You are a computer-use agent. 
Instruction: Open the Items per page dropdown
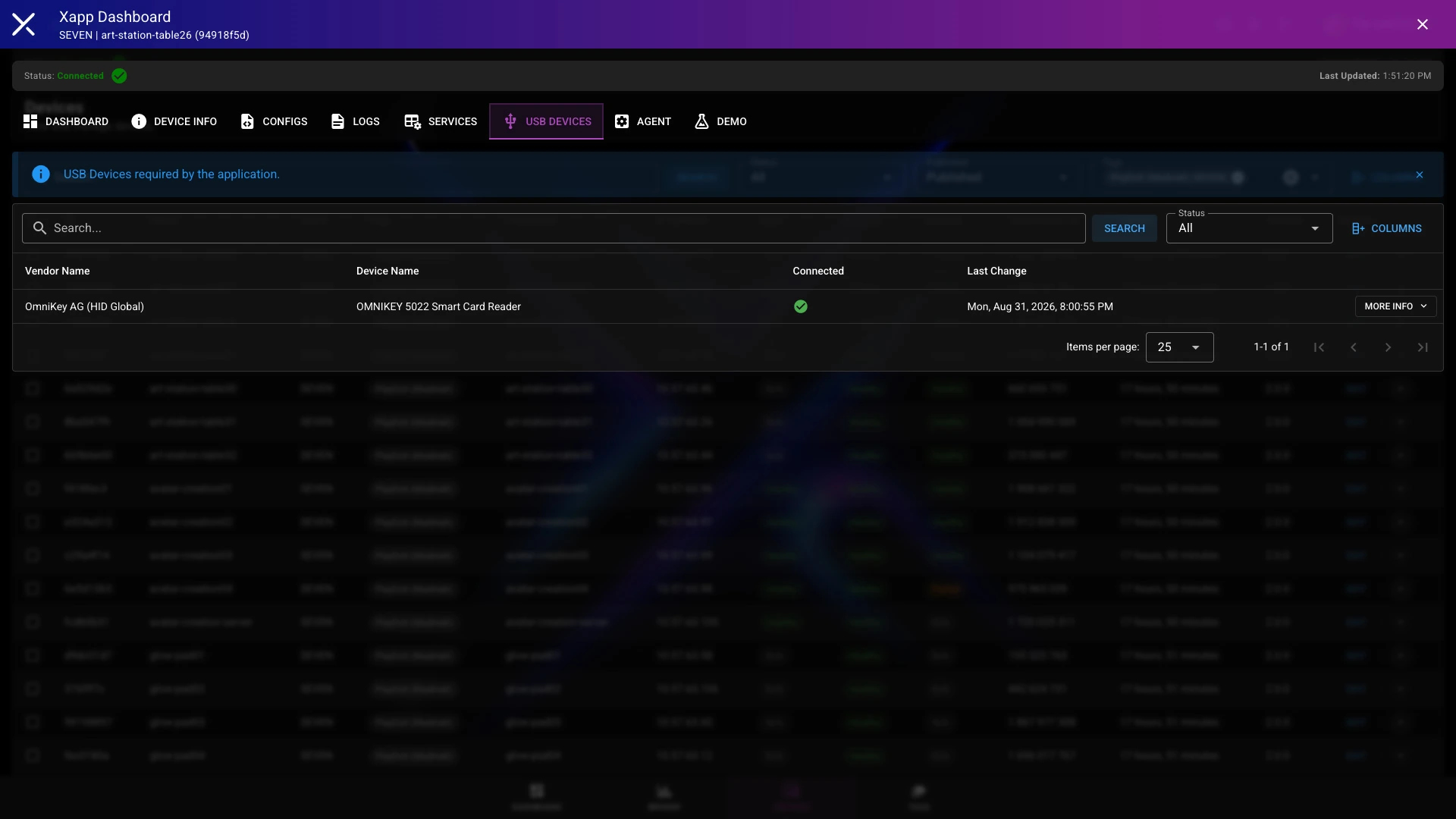1179,347
